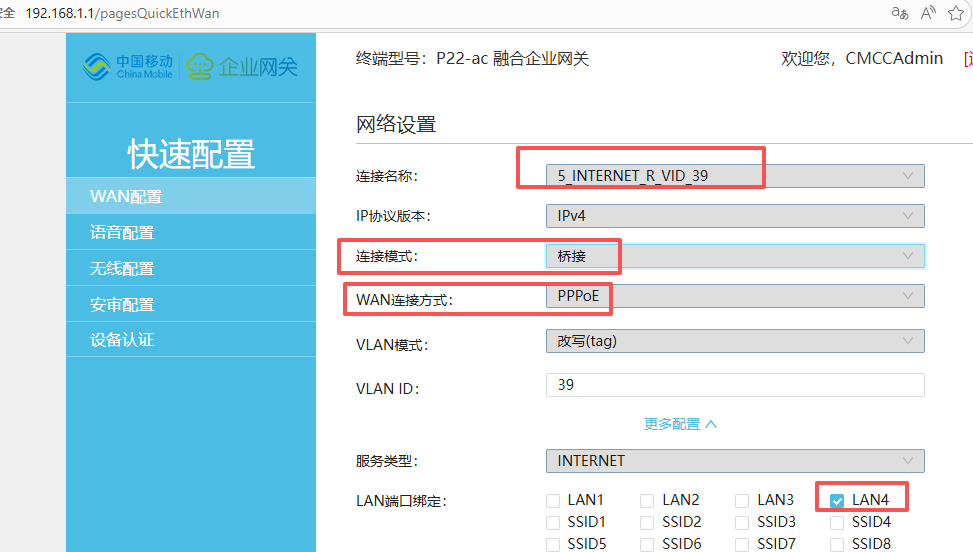Check the LAN2 port binding checkbox

click(x=647, y=501)
